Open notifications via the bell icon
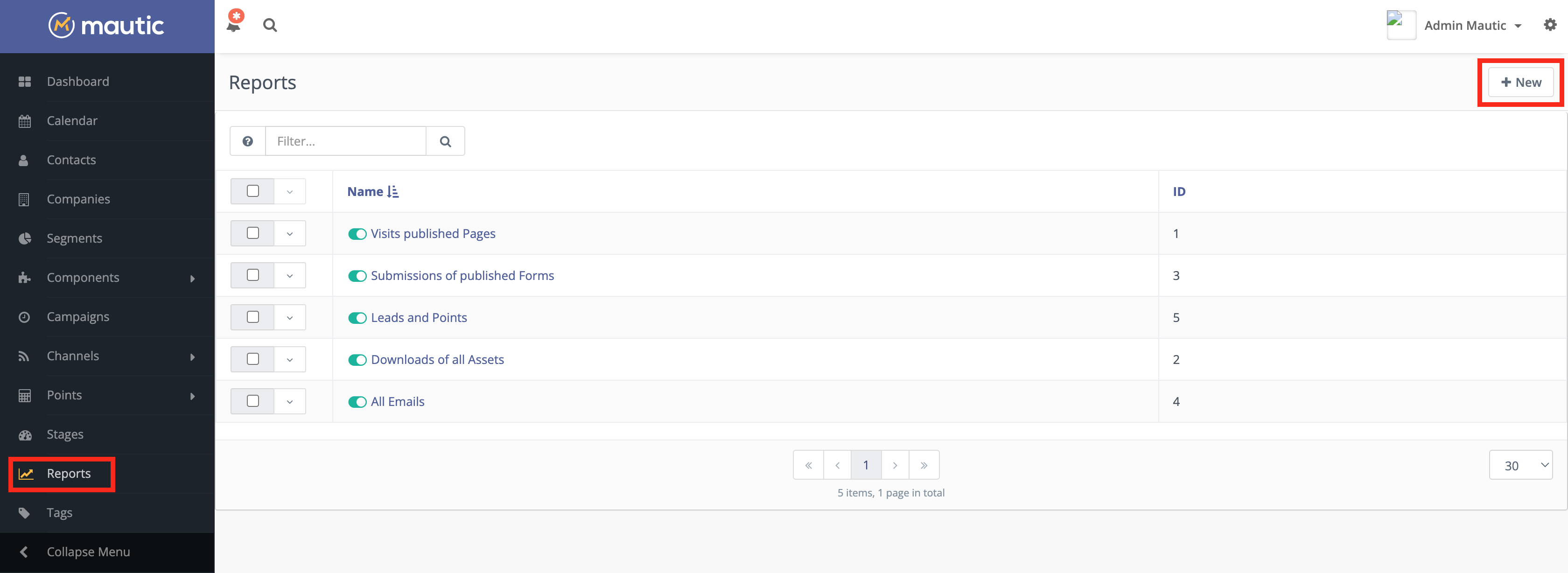The image size is (1568, 573). (233, 25)
